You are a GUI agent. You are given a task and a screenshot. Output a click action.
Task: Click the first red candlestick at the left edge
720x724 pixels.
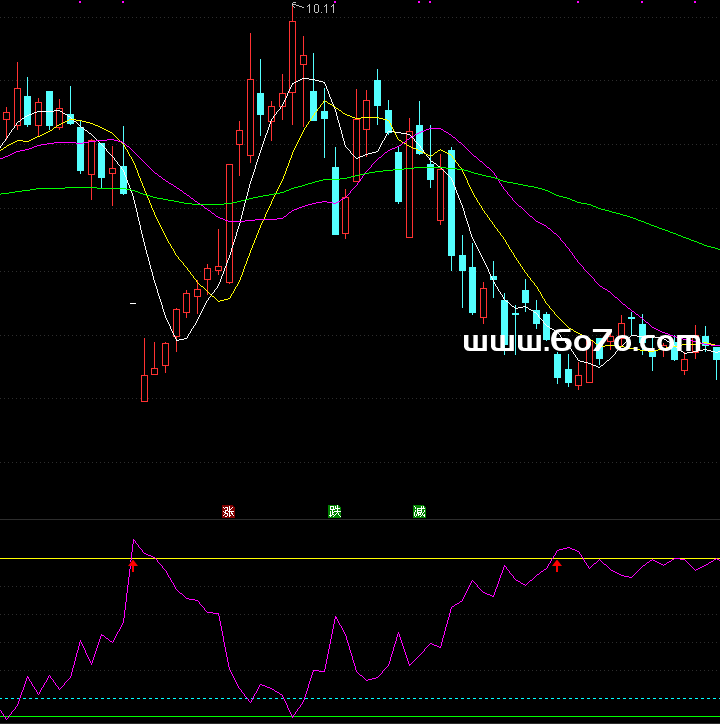tap(6, 116)
